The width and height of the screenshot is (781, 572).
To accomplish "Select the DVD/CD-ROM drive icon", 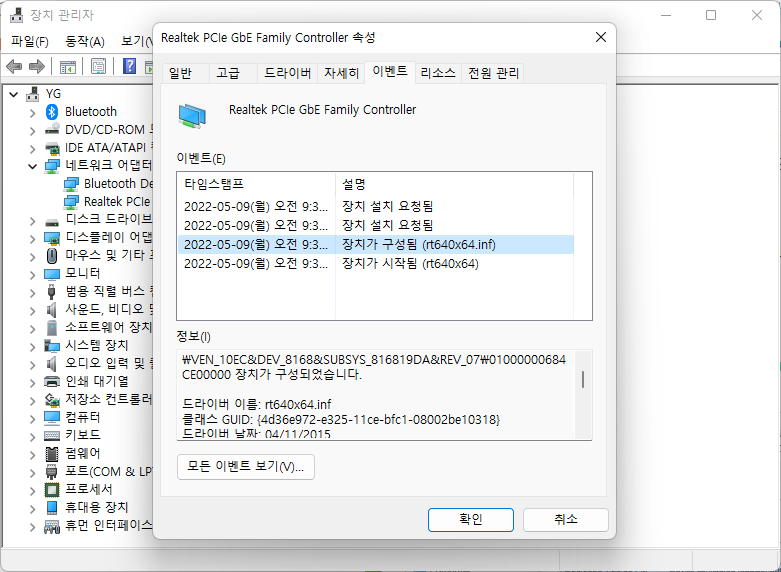I will [x=52, y=130].
